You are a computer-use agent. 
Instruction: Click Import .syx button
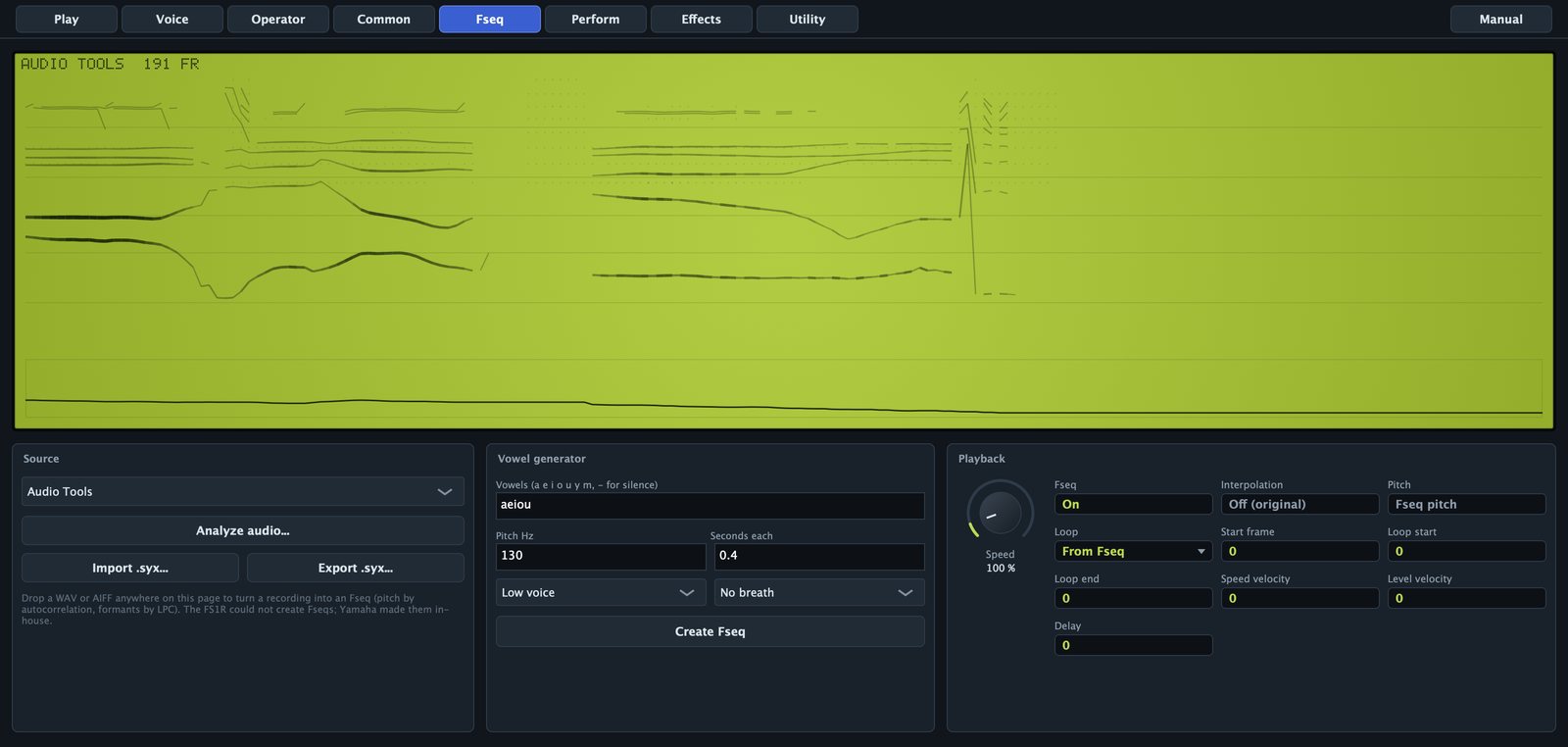[130, 568]
